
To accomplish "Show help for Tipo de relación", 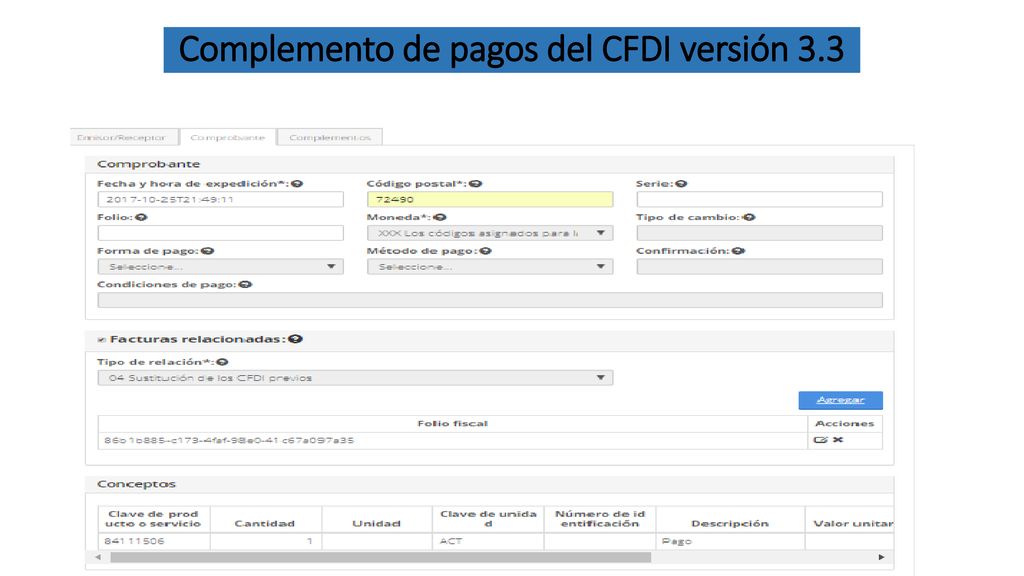I will click(223, 362).
